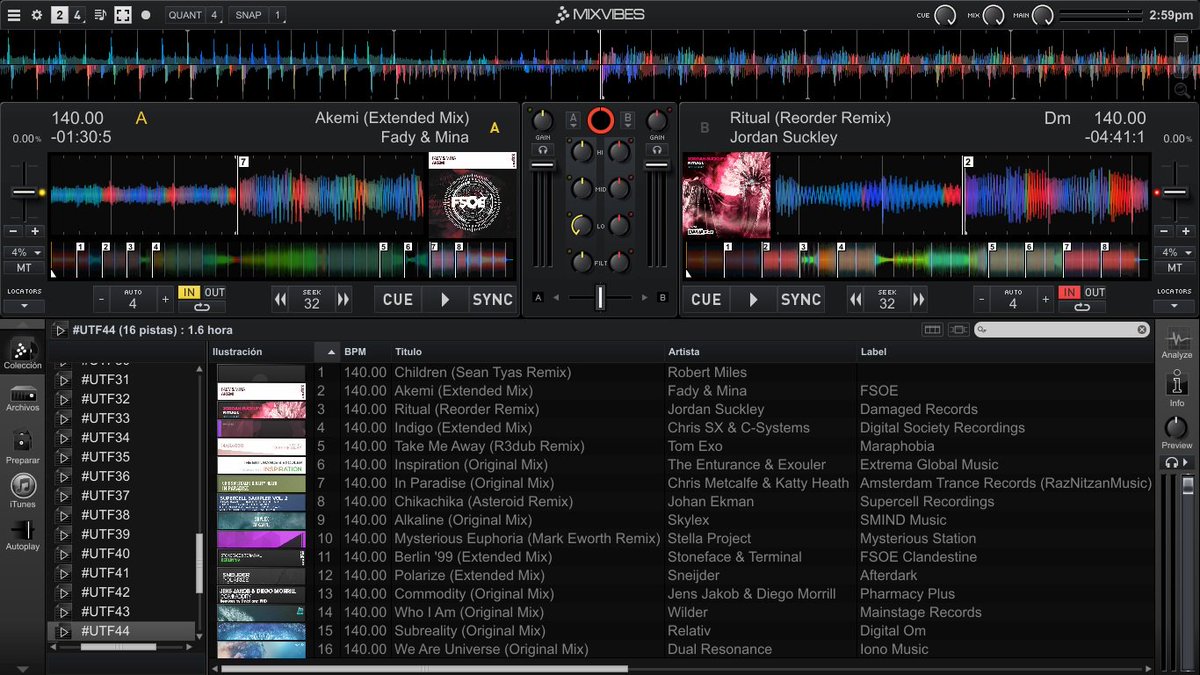This screenshot has height=675, width=1200.
Task: Set loop OUT on deck A
Action: (x=214, y=292)
